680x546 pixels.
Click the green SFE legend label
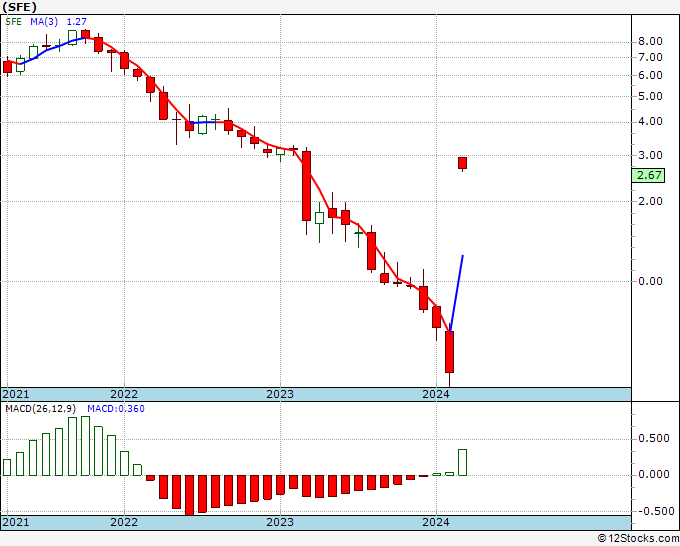point(13,22)
